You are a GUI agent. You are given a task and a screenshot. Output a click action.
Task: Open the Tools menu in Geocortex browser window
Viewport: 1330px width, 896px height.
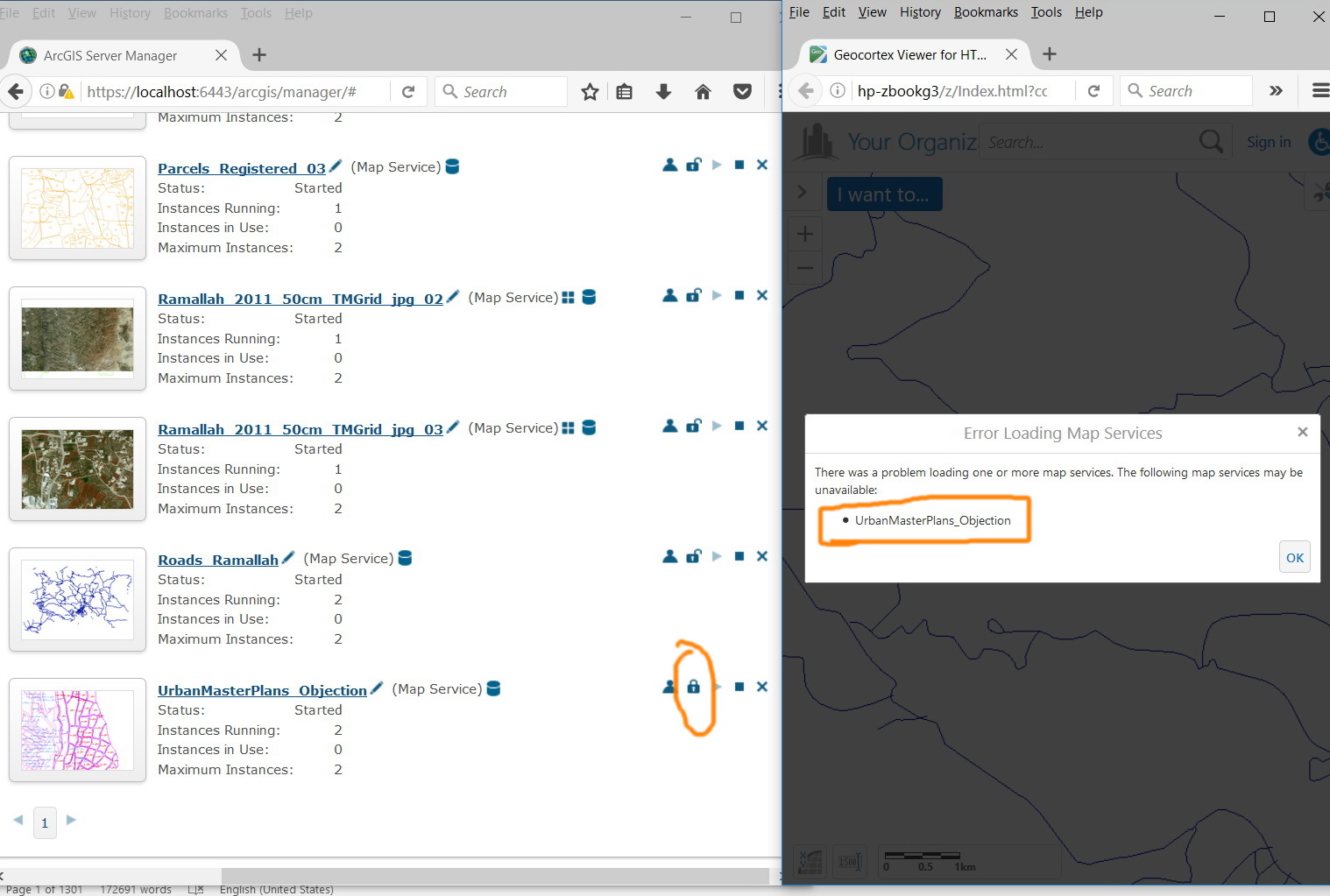[1046, 12]
